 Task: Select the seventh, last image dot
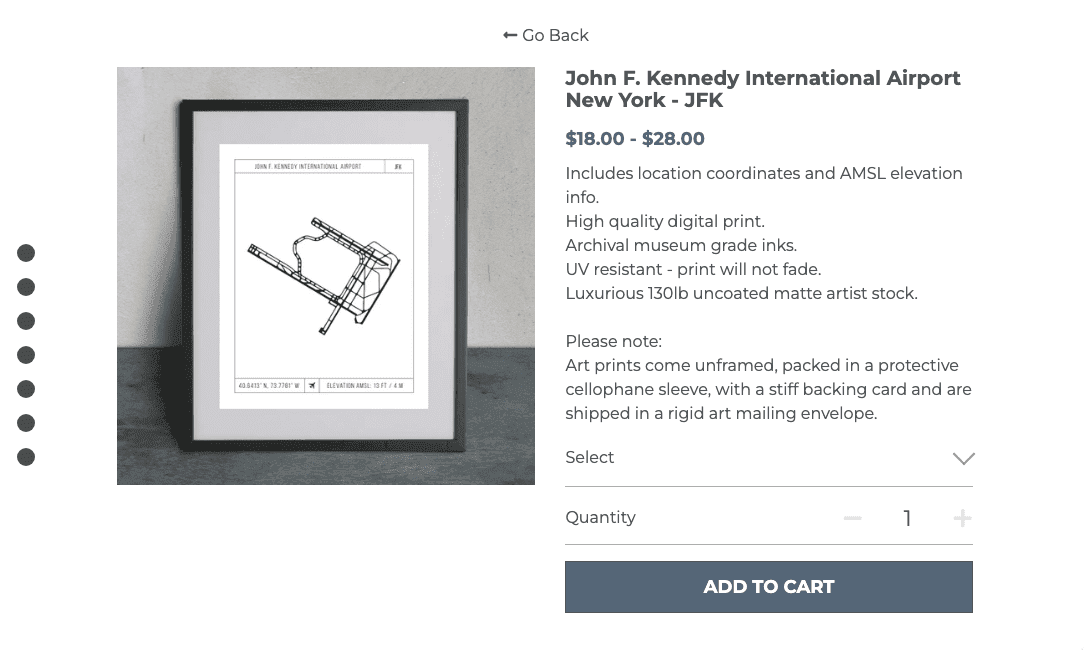[26, 457]
